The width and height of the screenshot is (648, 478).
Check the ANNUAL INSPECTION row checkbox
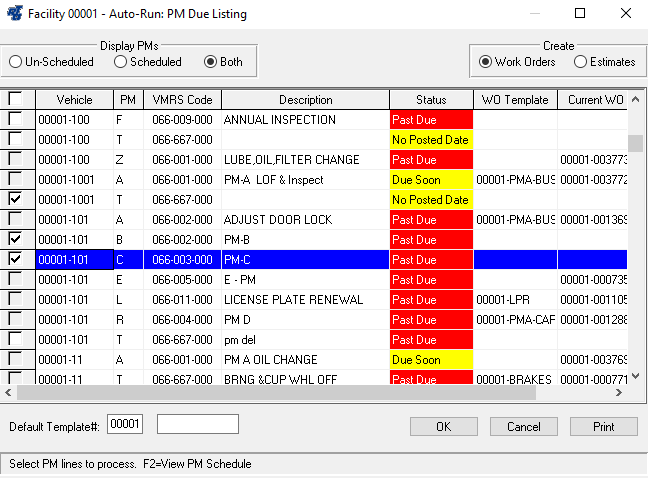[x=15, y=120]
